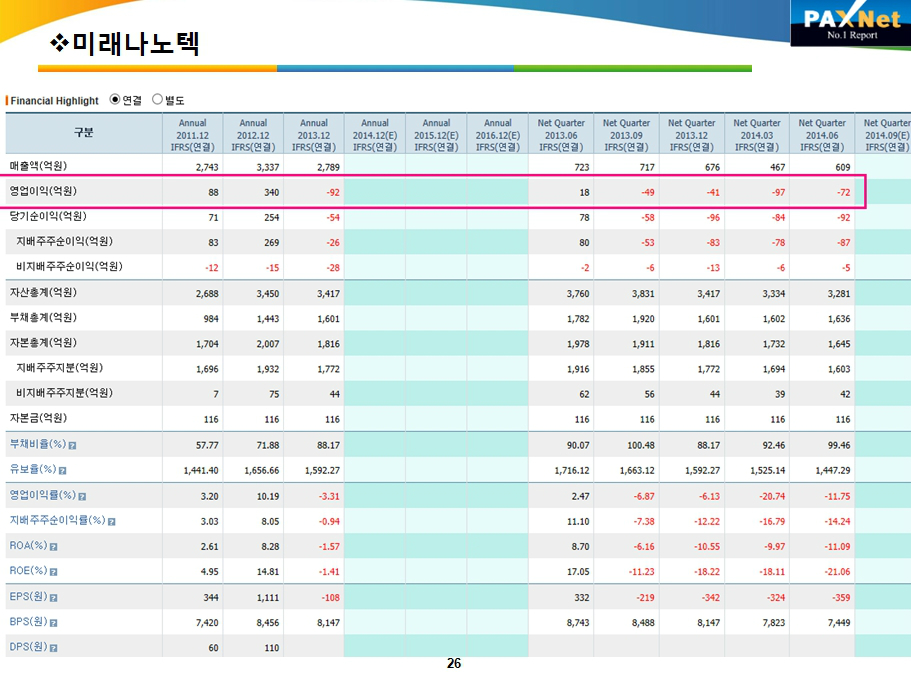Screen dimensions: 911x674
Task: Click the ROE(%) help icon
Action: [x=53, y=572]
